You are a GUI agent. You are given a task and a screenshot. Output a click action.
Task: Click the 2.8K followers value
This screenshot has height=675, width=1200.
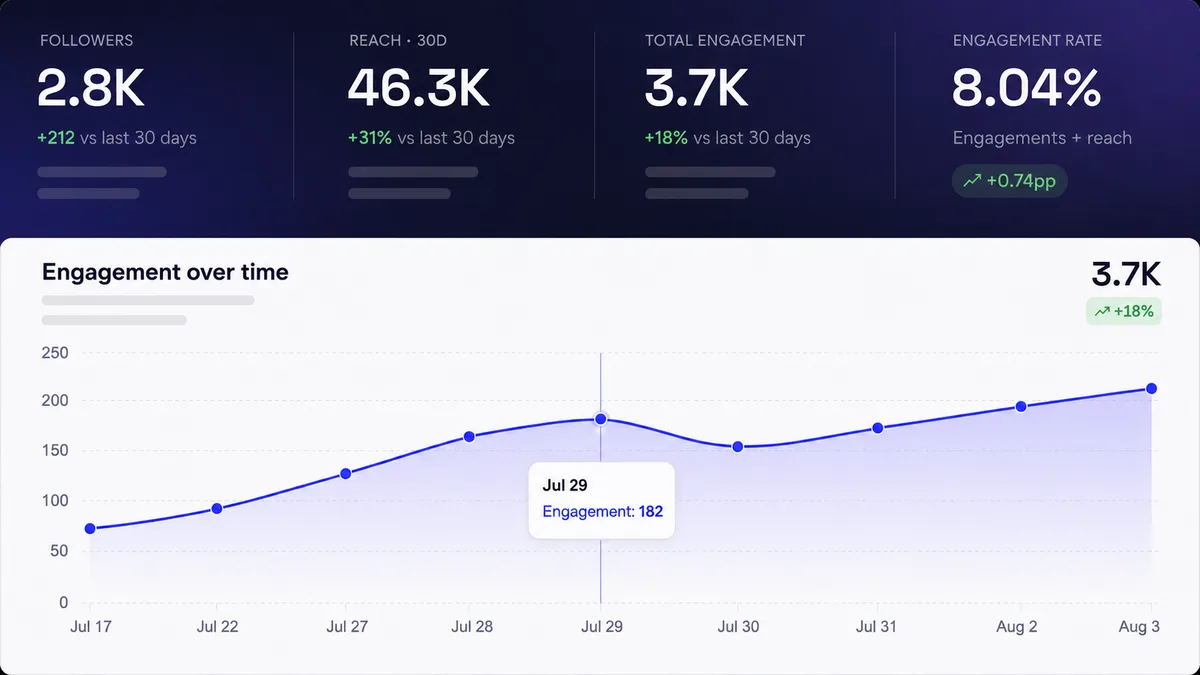click(x=91, y=88)
